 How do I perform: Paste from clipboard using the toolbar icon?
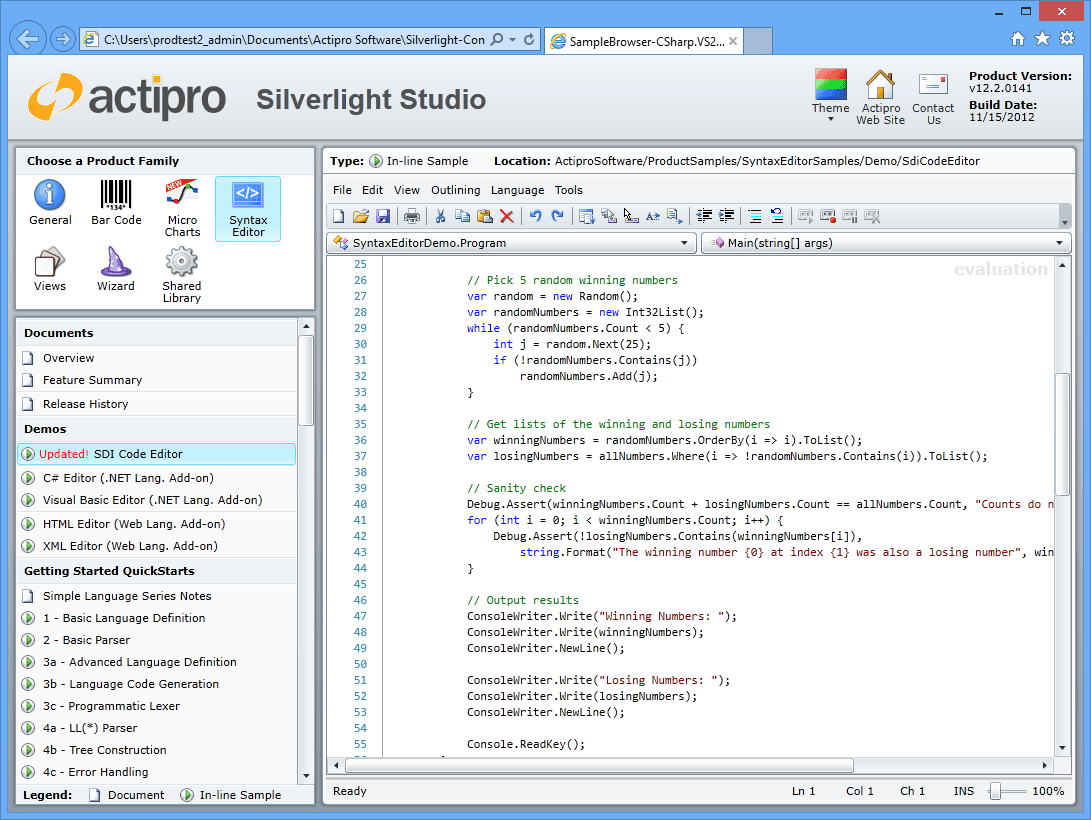[x=485, y=216]
